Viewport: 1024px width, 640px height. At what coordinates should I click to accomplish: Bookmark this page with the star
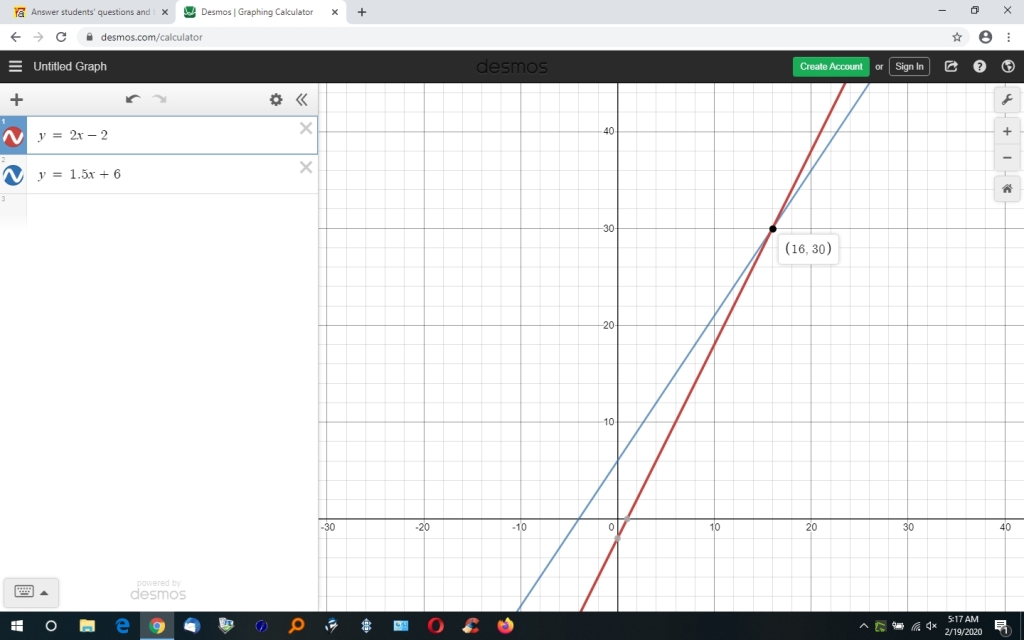(x=957, y=37)
